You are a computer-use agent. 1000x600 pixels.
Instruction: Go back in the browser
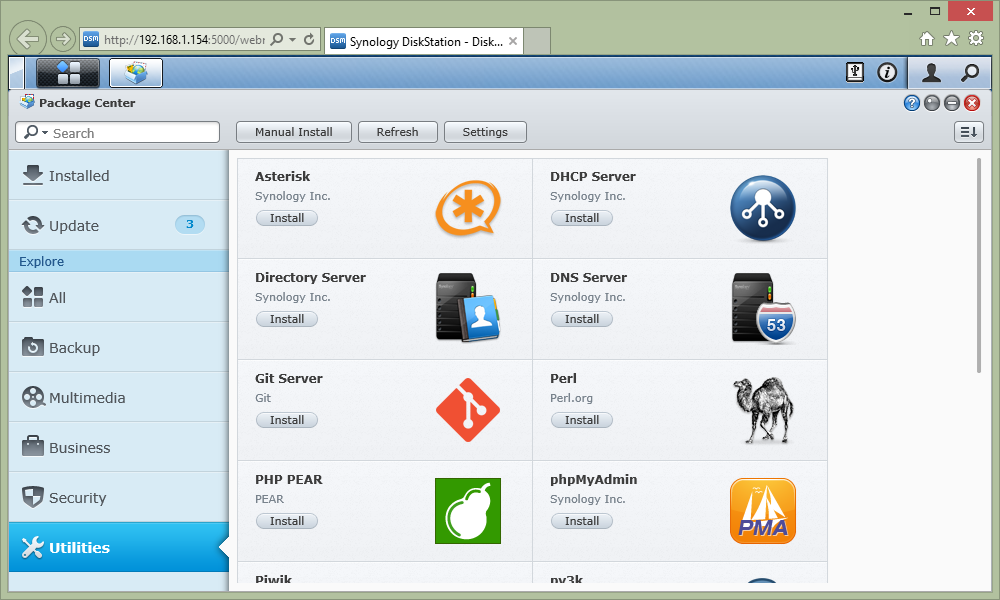(28, 39)
